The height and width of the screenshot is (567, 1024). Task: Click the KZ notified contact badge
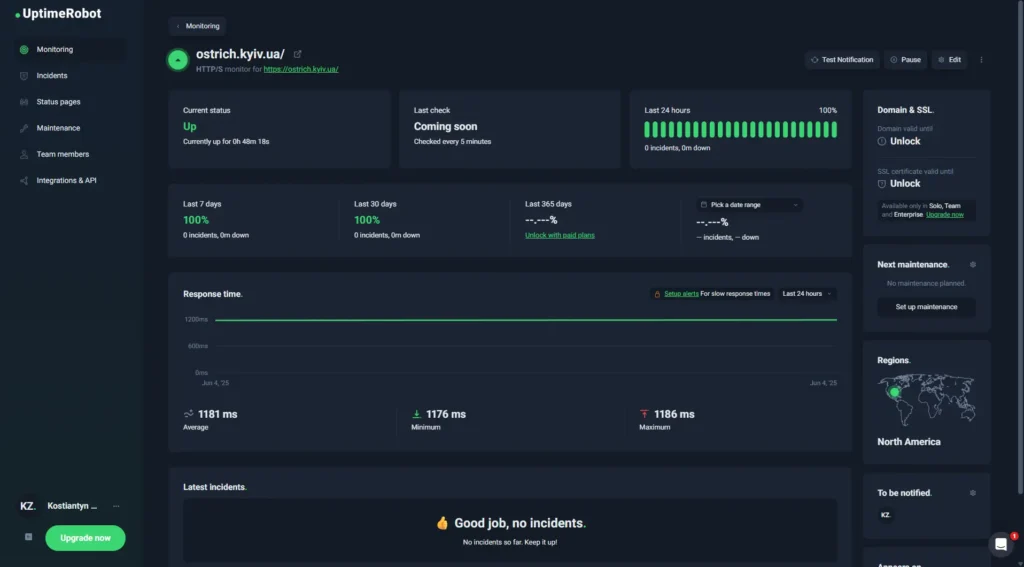point(886,515)
